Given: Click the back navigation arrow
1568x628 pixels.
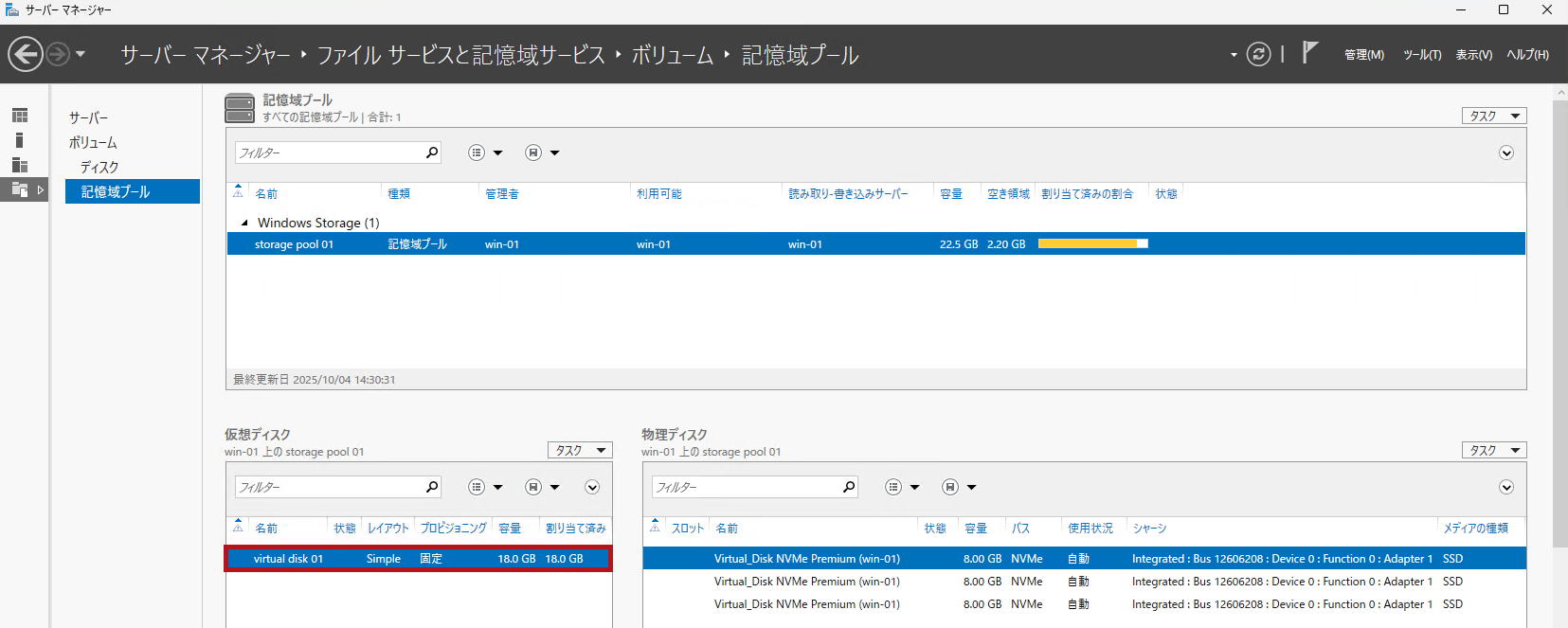Looking at the screenshot, I should (26, 54).
